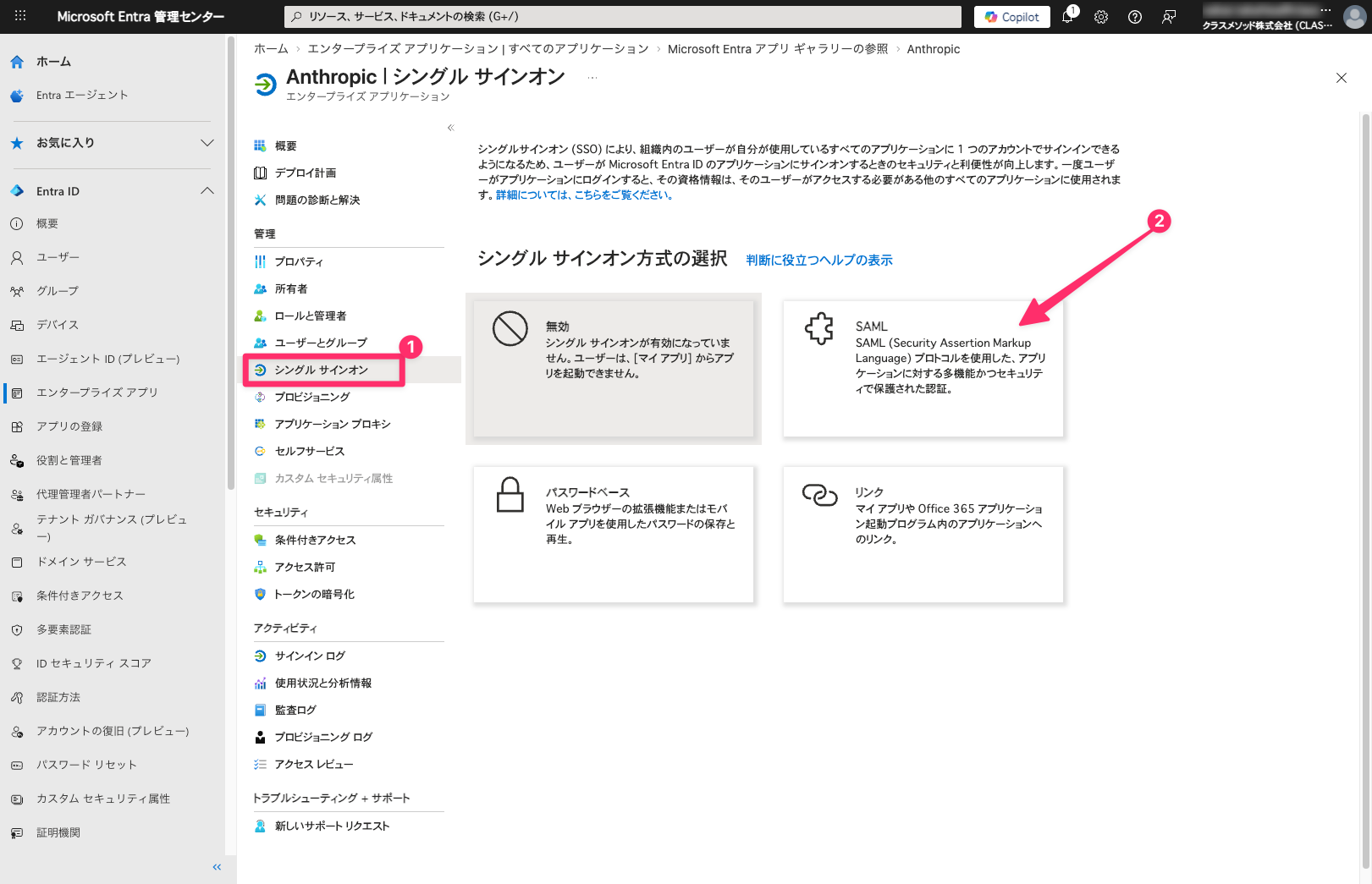Click the help question mark icon
The image size is (1372, 884).
click(x=1135, y=17)
